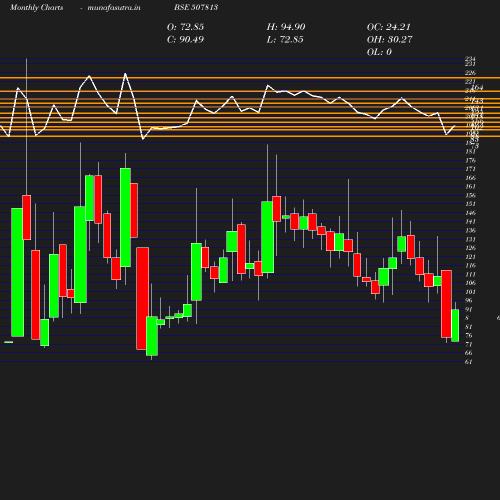Click the 'OH: 30.27' value
The image size is (500, 500).
[390, 39]
